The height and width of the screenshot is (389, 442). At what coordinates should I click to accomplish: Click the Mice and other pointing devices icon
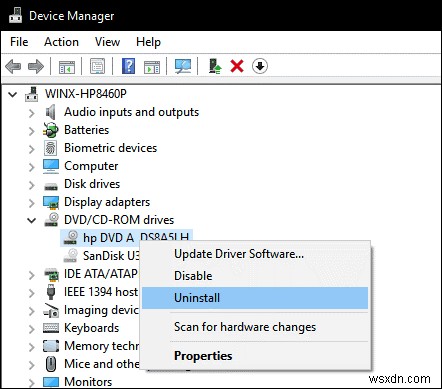(x=51, y=364)
